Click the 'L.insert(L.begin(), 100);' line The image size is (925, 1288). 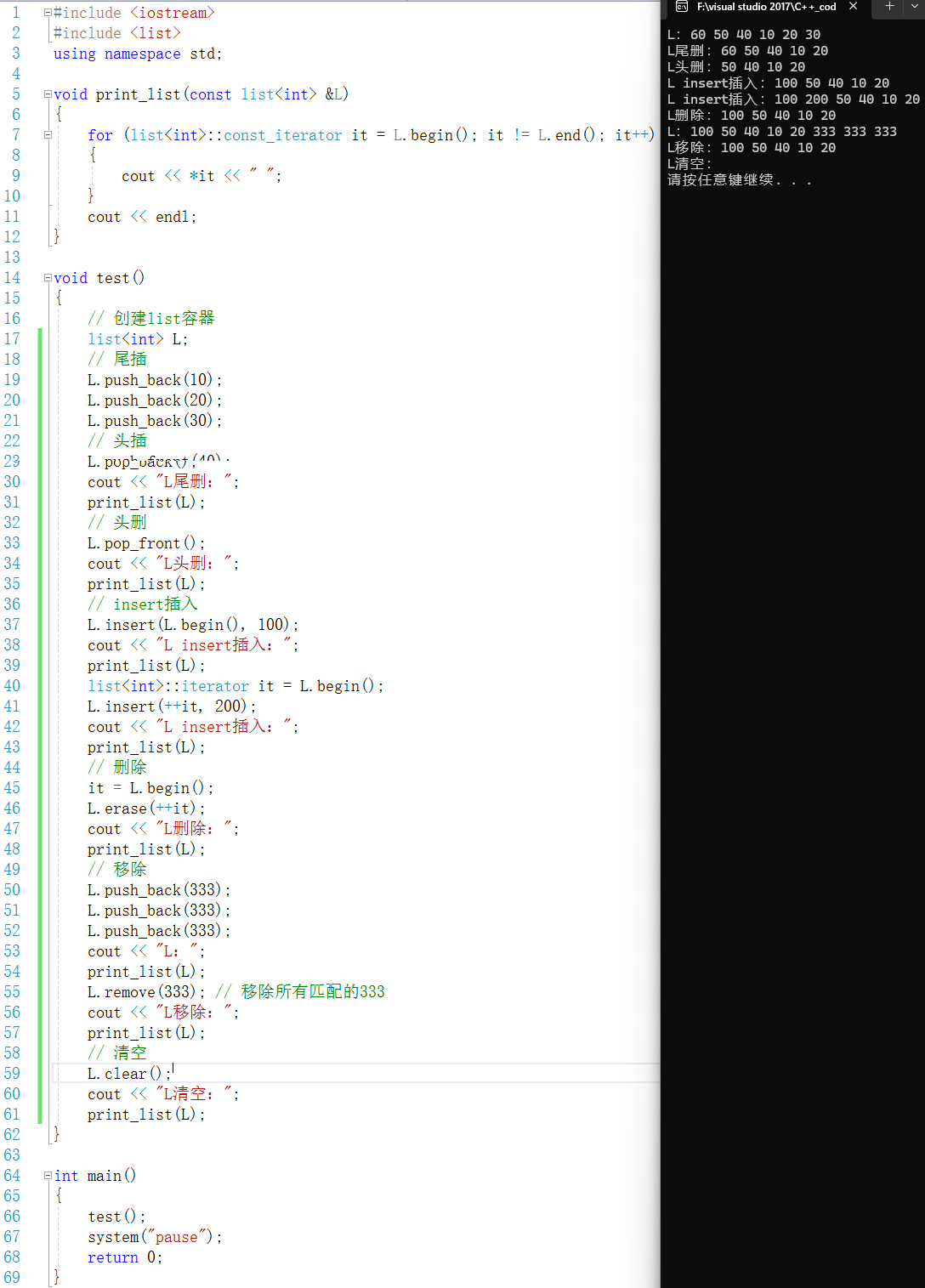[x=193, y=625]
